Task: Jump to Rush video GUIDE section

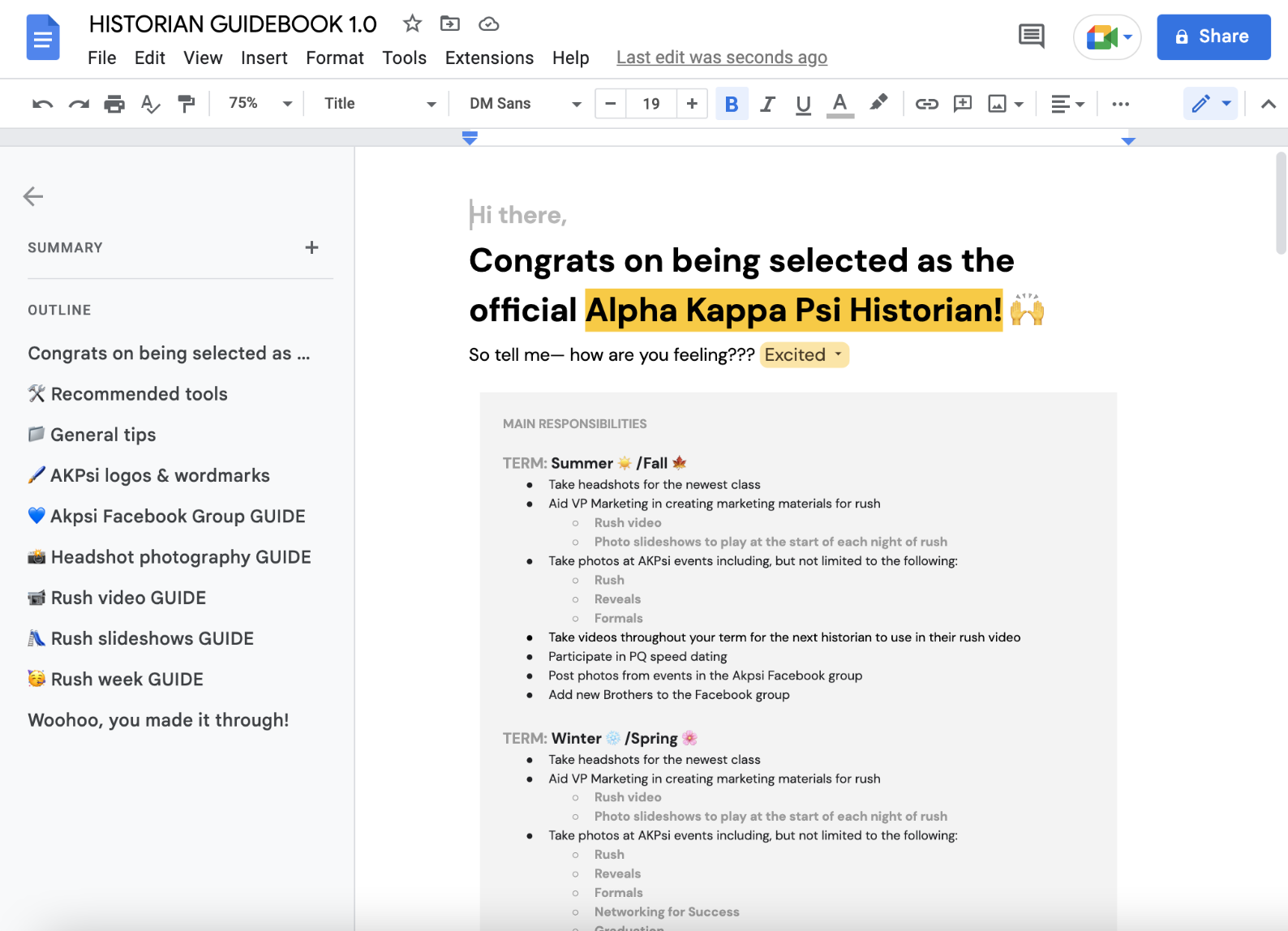Action: tap(118, 598)
